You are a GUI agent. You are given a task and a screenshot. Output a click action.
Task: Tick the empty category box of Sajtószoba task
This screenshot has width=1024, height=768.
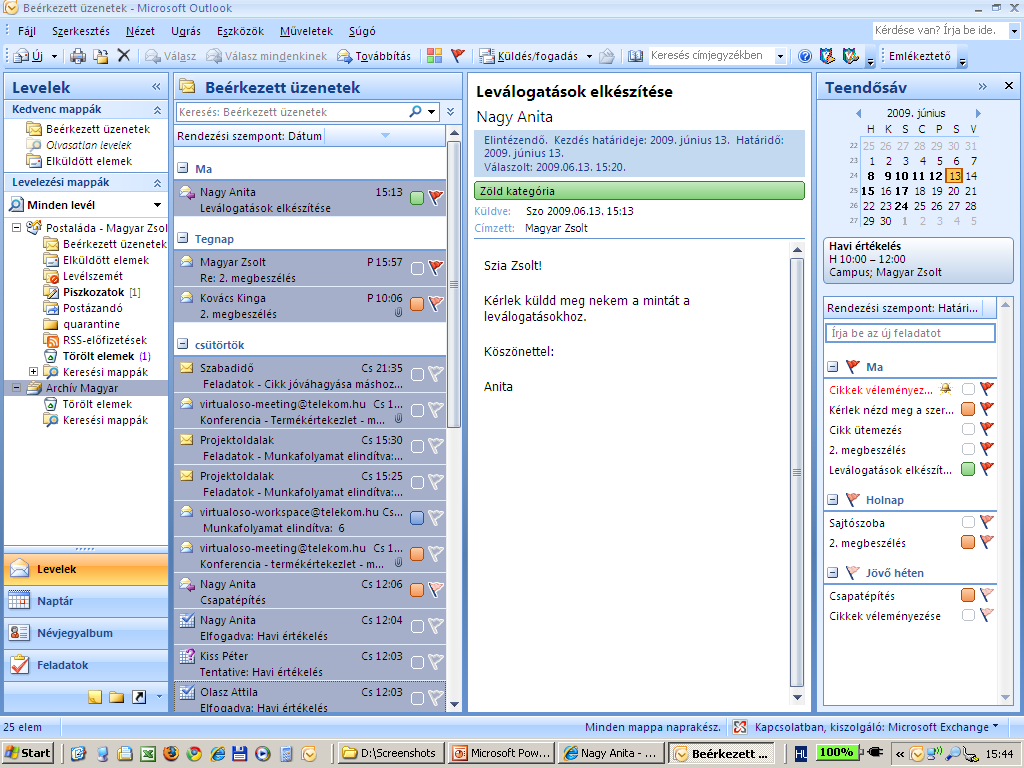point(968,522)
